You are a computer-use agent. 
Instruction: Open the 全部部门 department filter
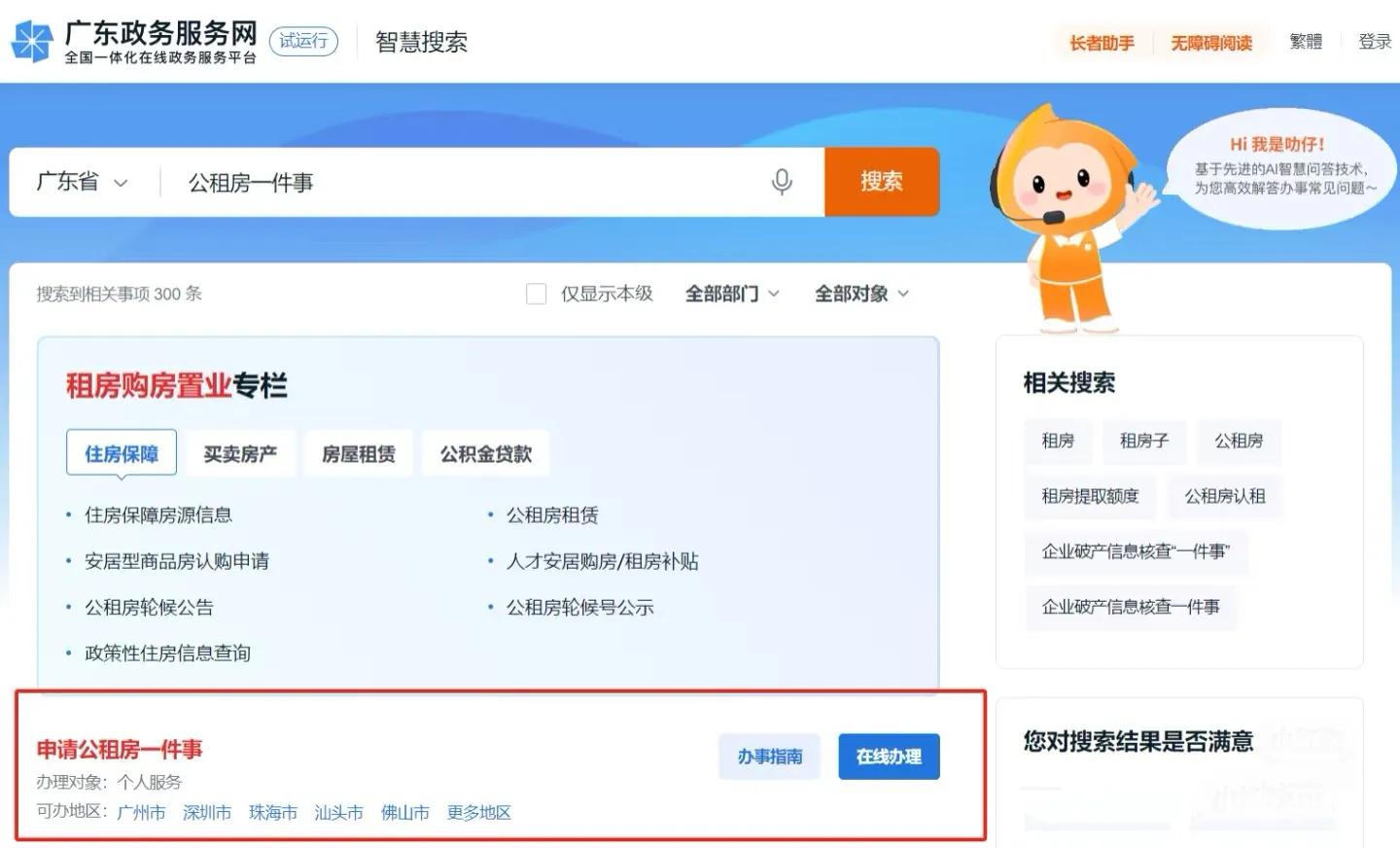coord(732,293)
